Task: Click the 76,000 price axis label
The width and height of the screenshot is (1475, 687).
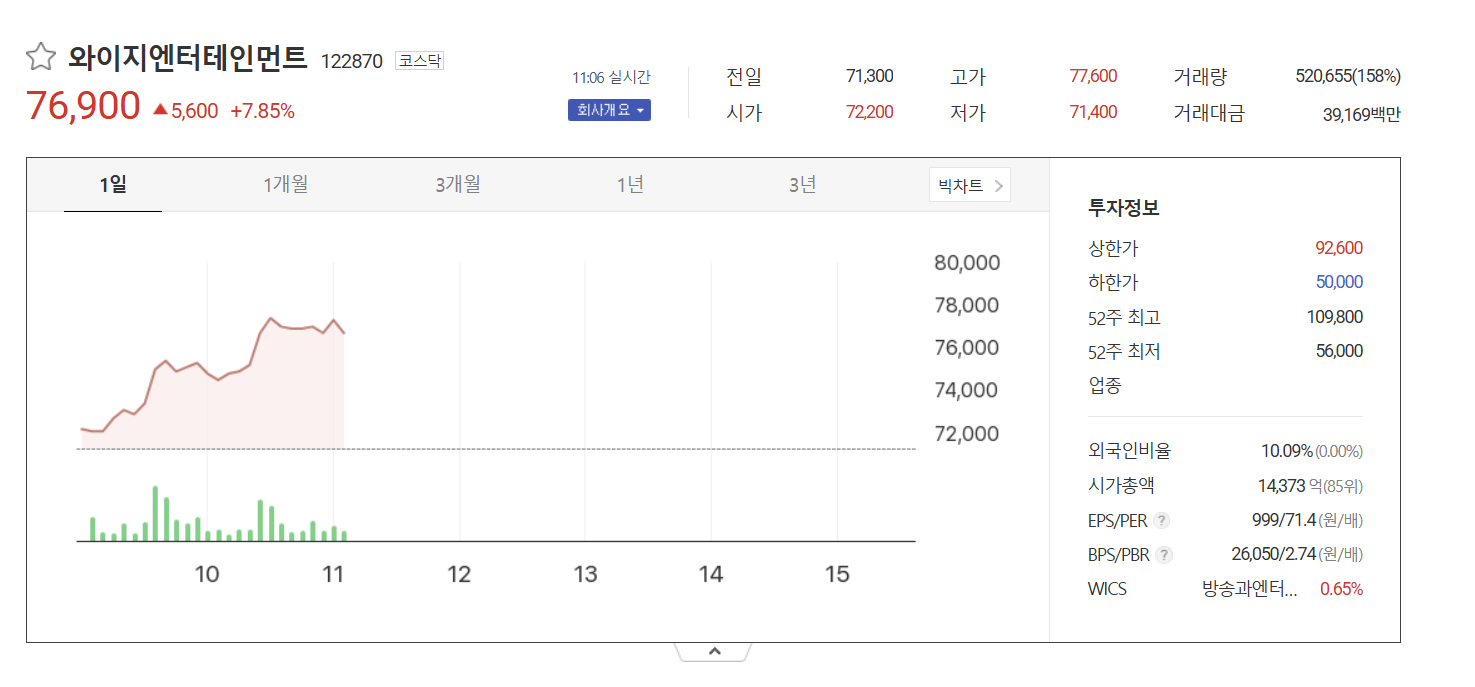Action: pyautogui.click(x=966, y=348)
